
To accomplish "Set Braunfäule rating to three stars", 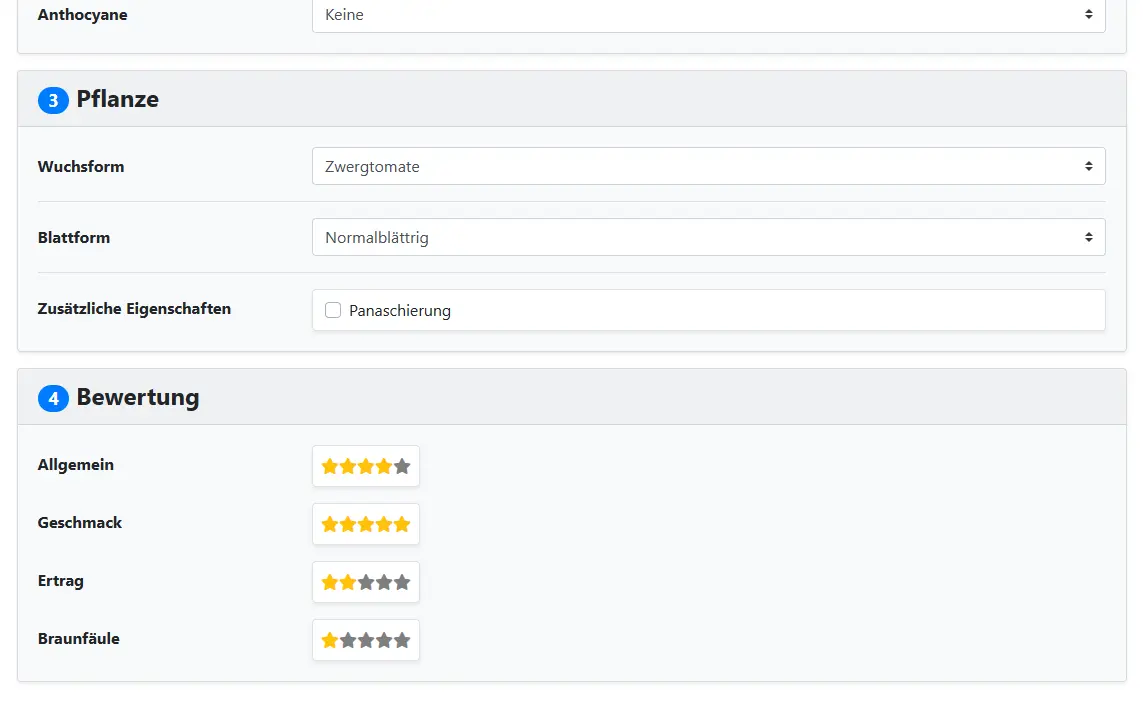I will coord(366,640).
